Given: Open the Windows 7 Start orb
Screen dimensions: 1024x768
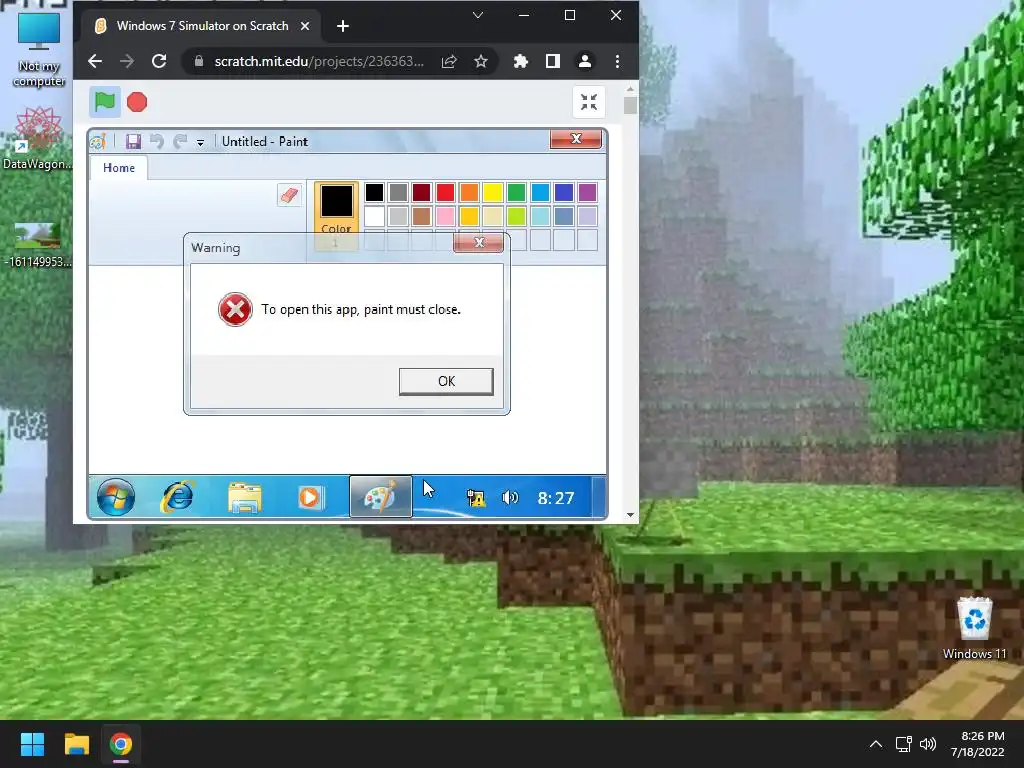Looking at the screenshot, I should (x=116, y=498).
